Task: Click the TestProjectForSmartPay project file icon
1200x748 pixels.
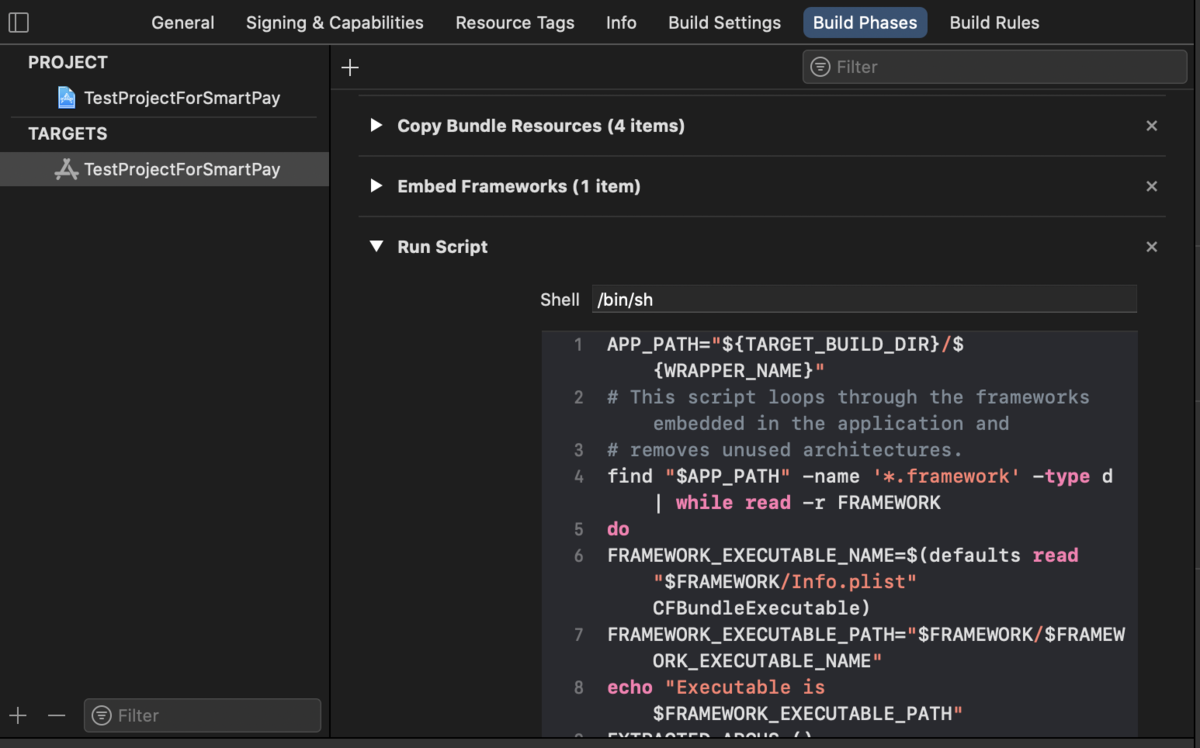Action: 67,98
